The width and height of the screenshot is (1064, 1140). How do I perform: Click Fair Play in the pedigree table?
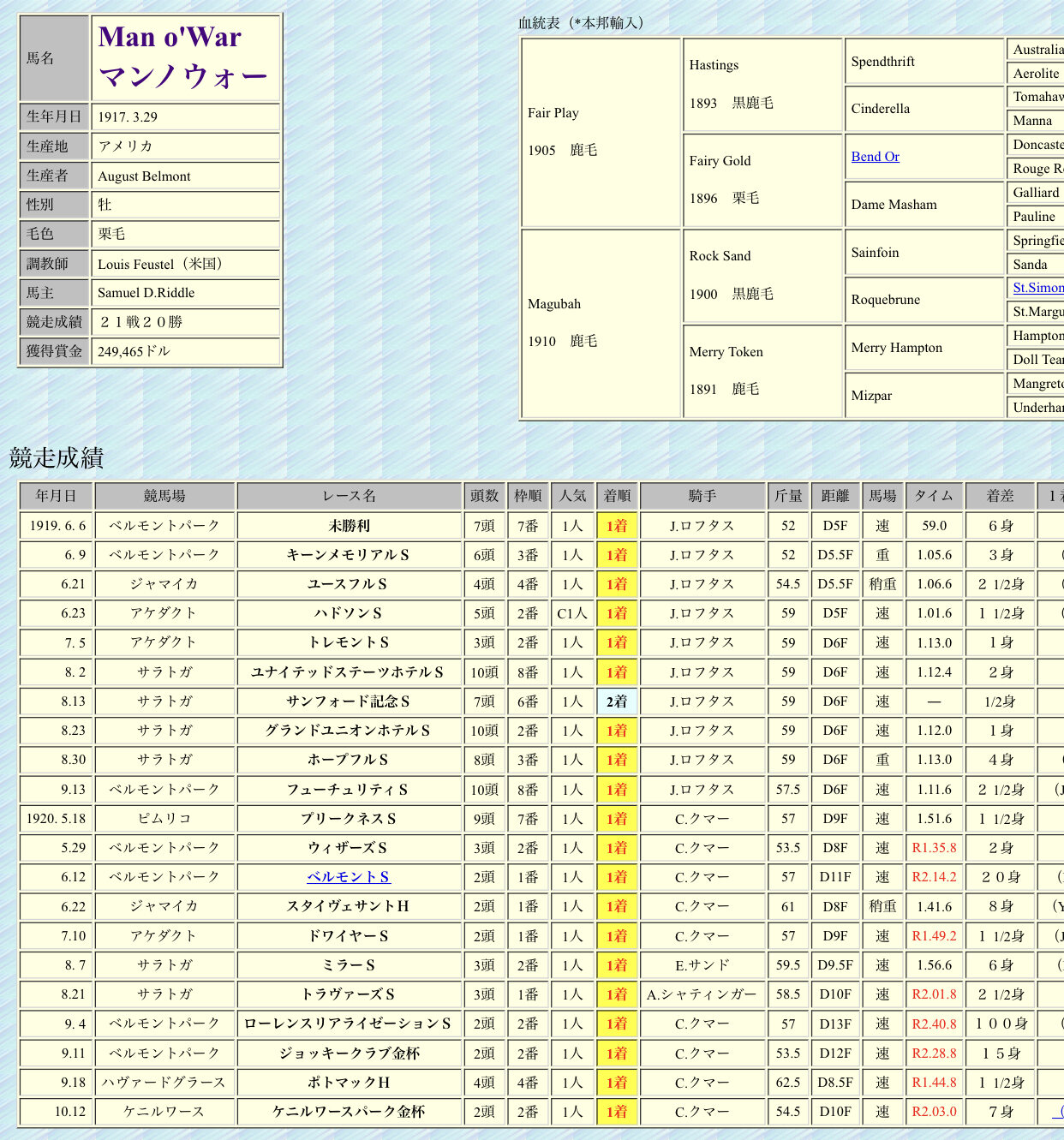click(x=553, y=113)
